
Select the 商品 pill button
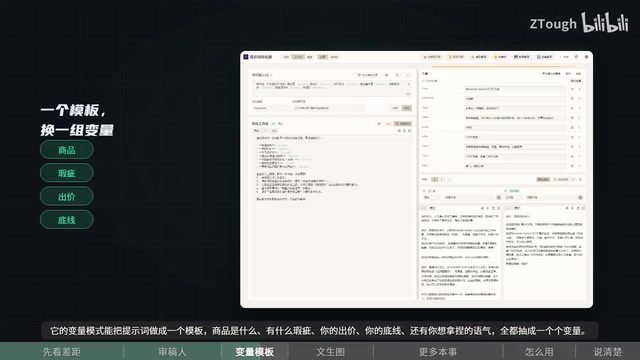pos(67,150)
